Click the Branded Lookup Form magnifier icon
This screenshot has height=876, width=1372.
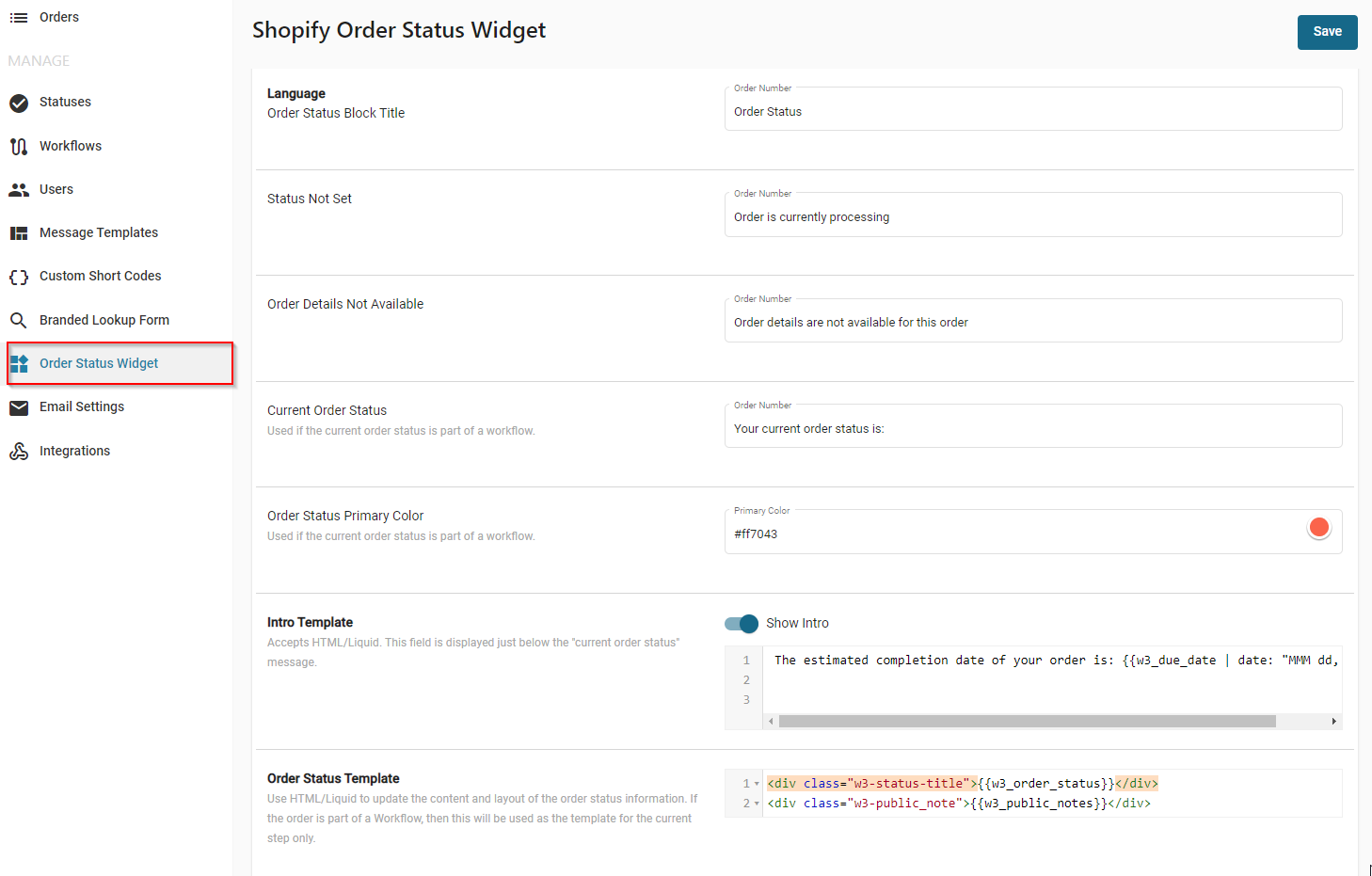(x=19, y=319)
